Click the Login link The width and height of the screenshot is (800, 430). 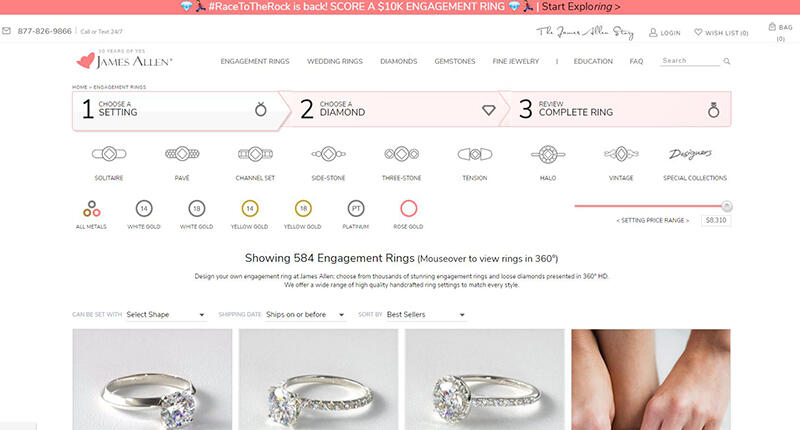(665, 33)
